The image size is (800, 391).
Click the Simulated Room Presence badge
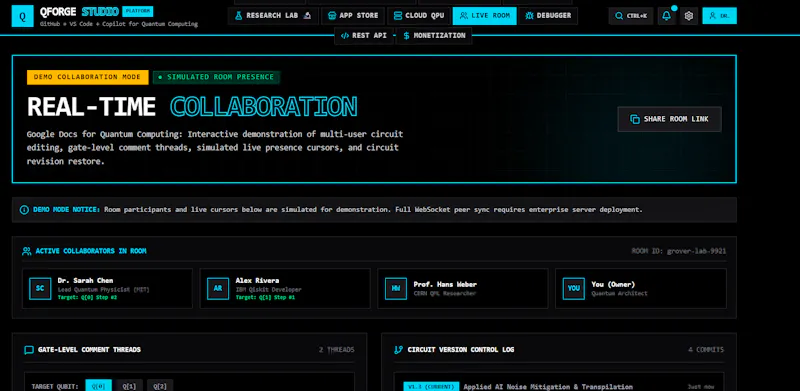216,77
